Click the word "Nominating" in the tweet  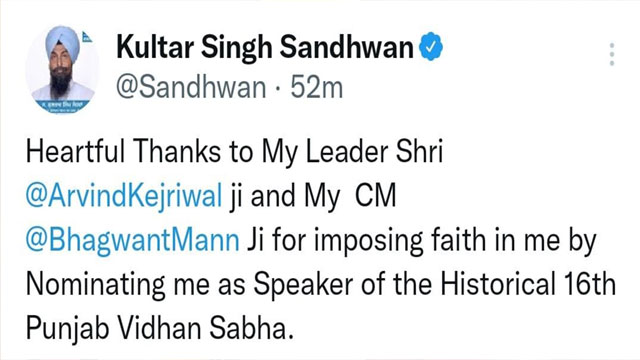(96, 285)
